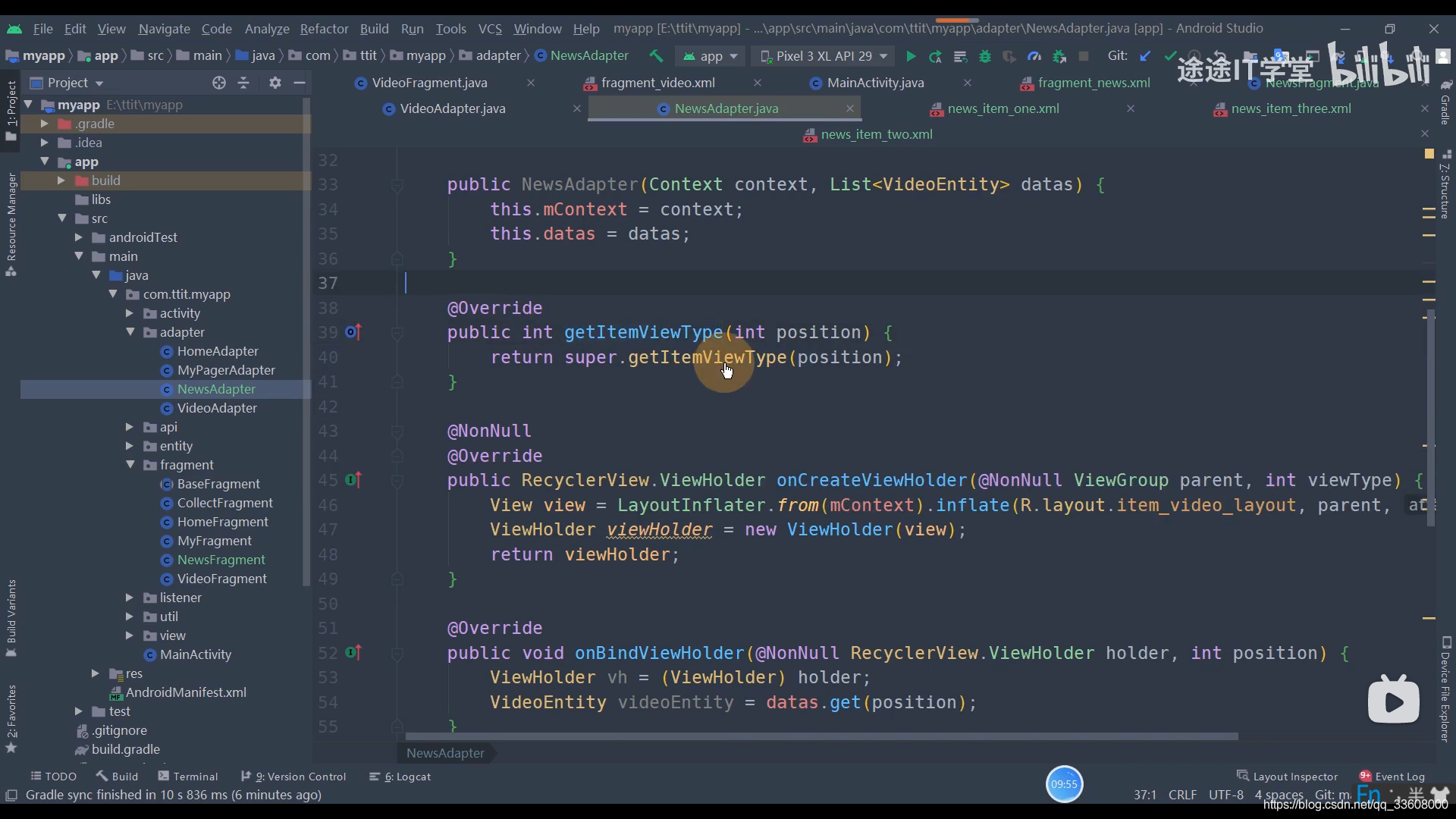Open the Refactor menu
The height and width of the screenshot is (819, 1456).
[324, 29]
